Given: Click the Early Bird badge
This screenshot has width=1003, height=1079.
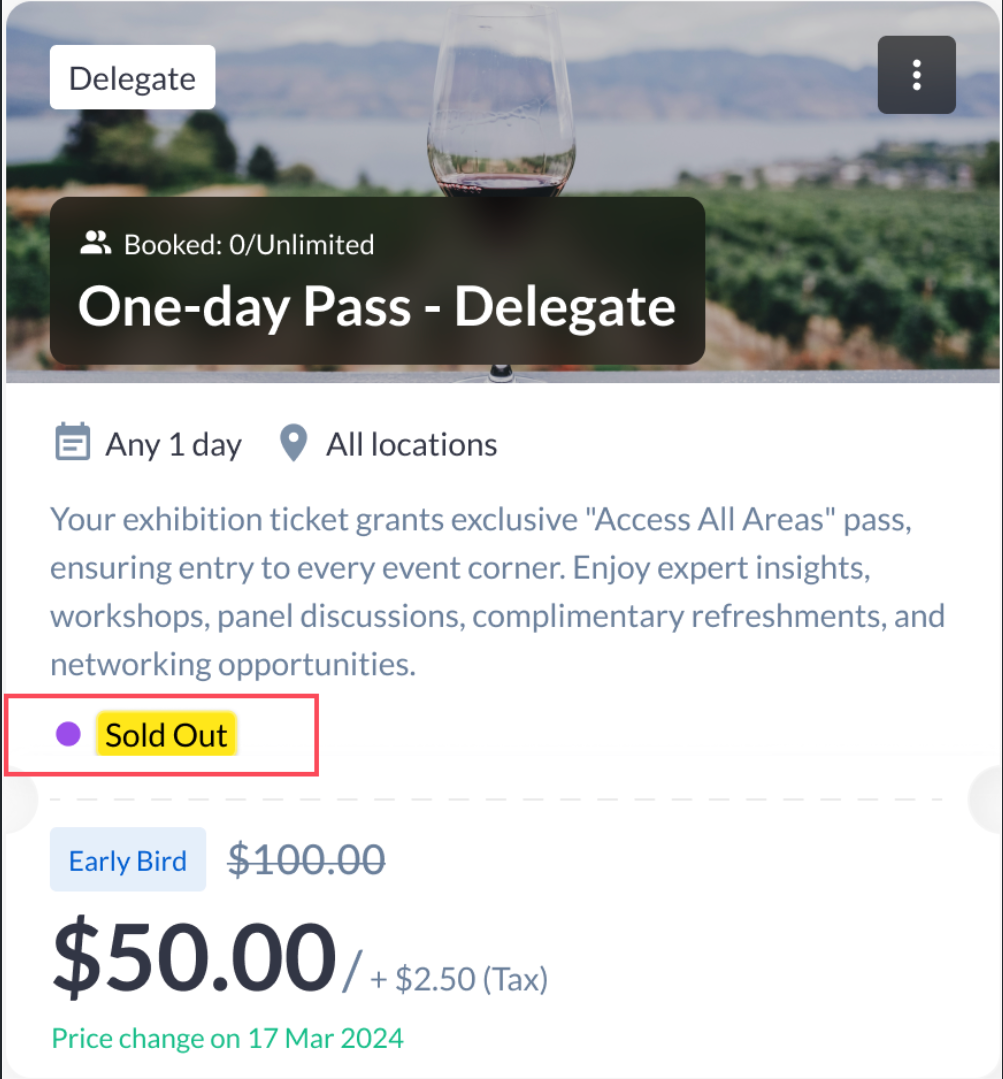Looking at the screenshot, I should tap(128, 860).
